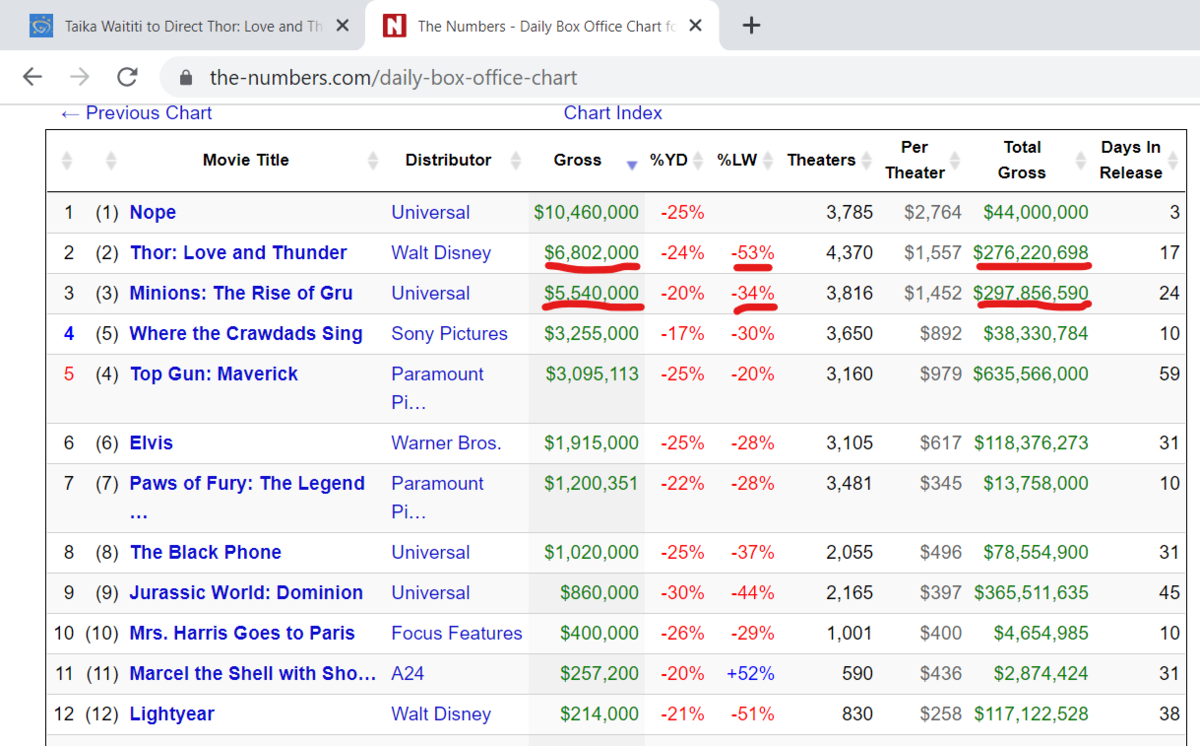Click the A24 distributor link

408,674
